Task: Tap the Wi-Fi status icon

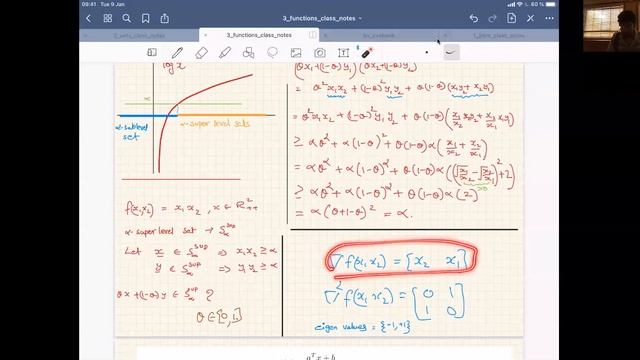Action: [520, 4]
